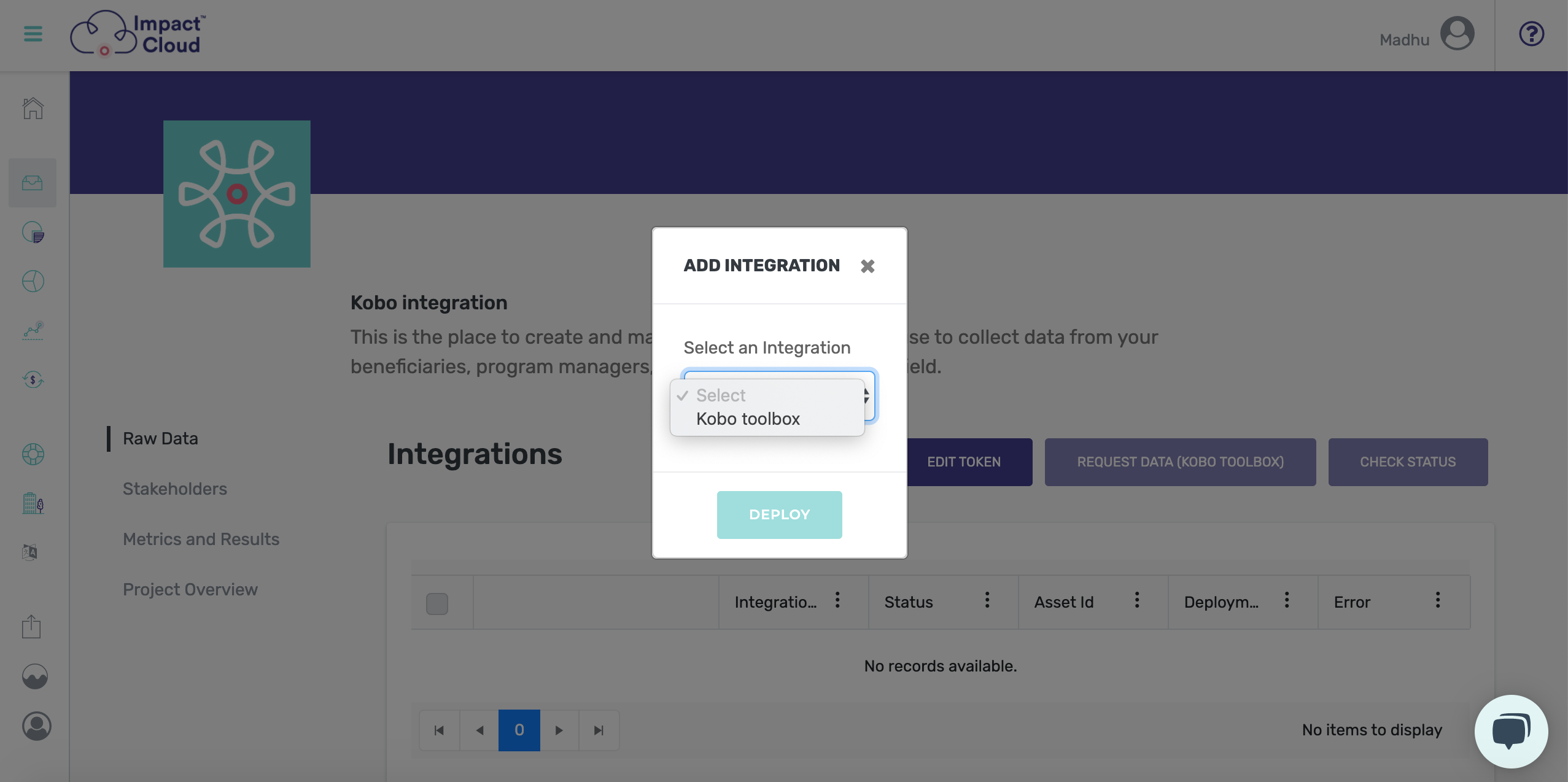Select page number 0
The image size is (1568, 782).
(x=519, y=730)
